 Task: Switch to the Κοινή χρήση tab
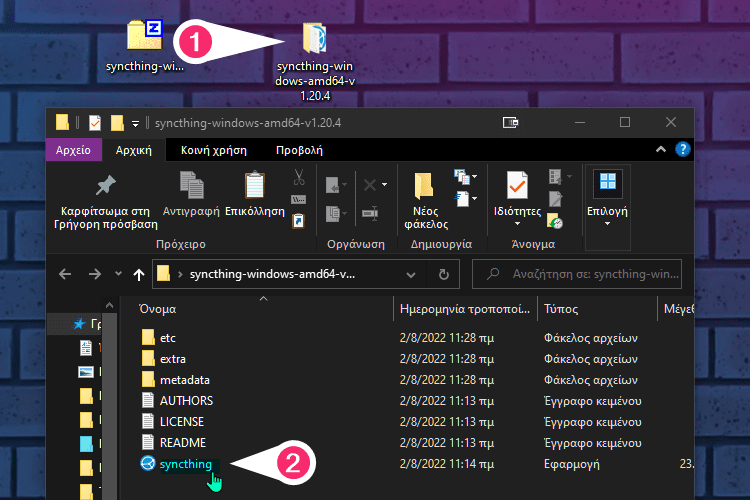coord(214,150)
